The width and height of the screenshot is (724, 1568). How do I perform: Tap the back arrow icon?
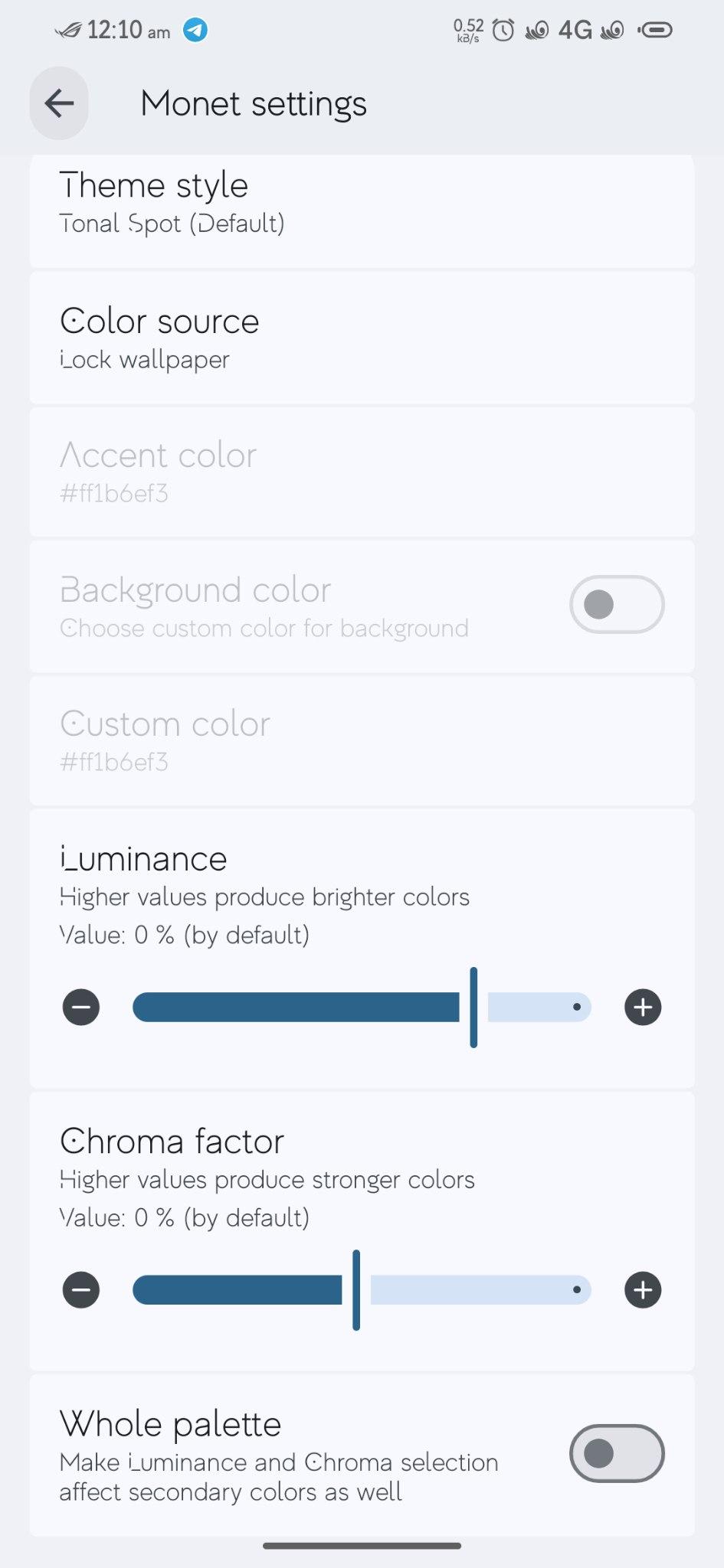pos(59,103)
